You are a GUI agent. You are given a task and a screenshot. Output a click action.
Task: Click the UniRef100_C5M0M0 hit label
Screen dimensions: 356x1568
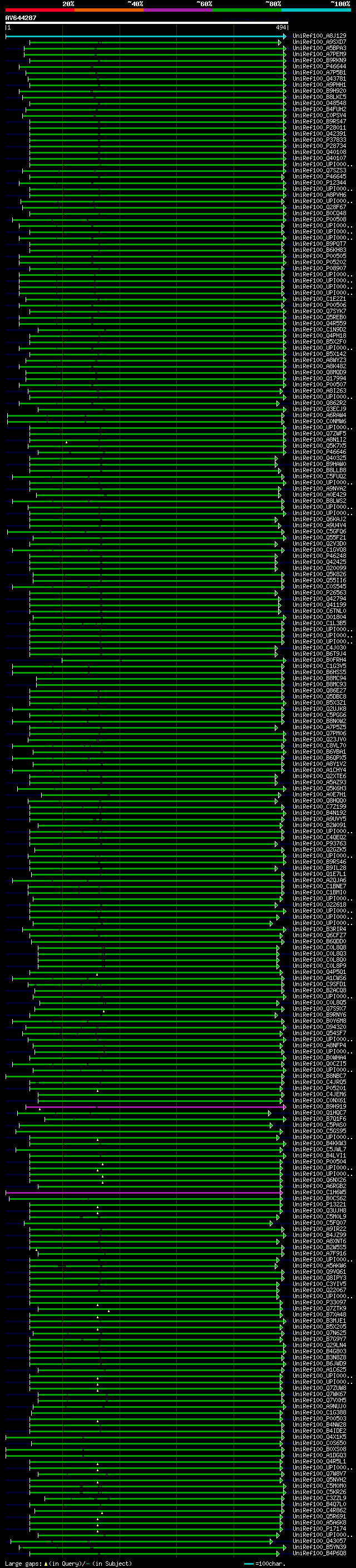click(319, 1485)
